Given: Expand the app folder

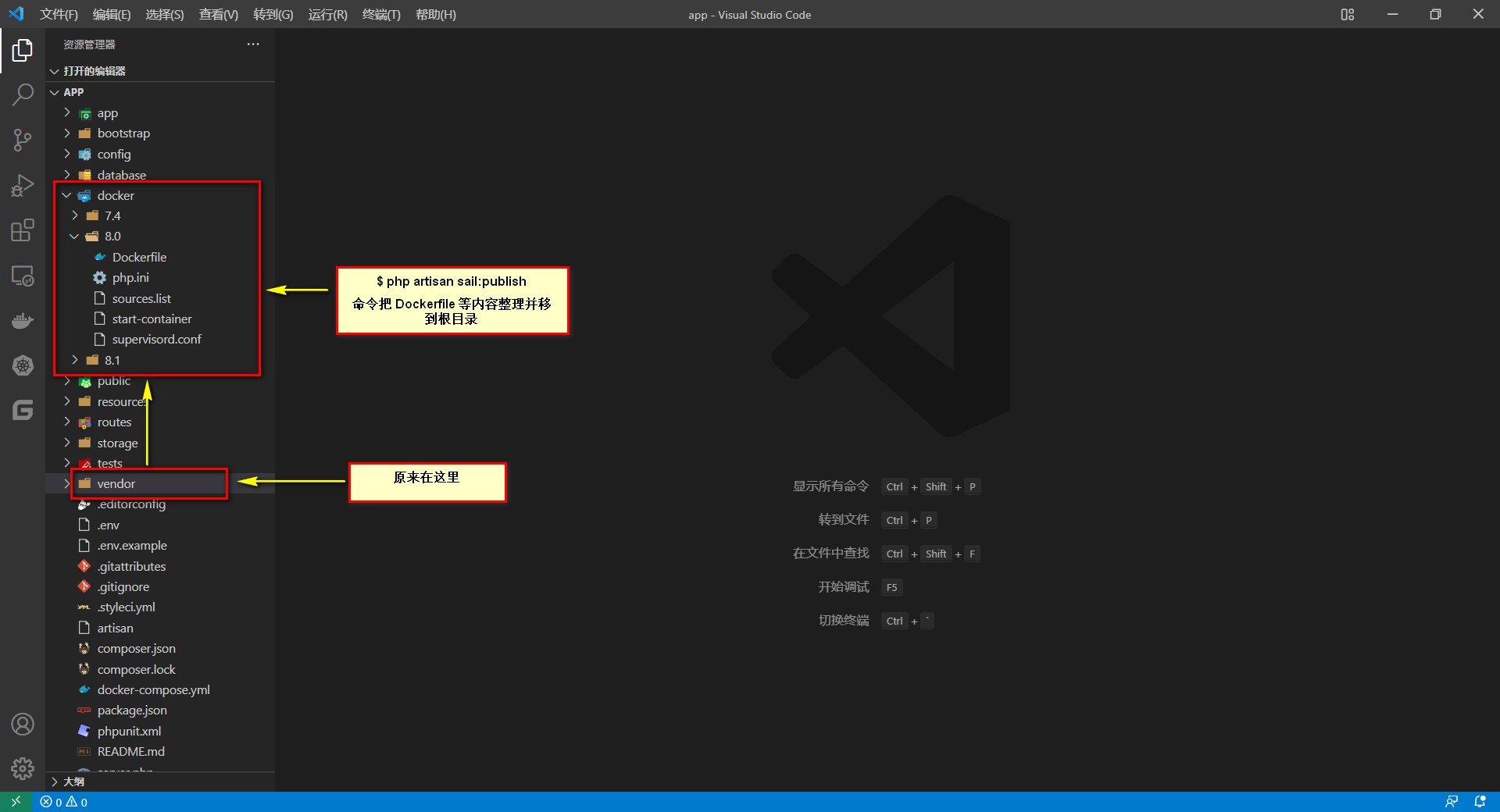Looking at the screenshot, I should coord(160,113).
